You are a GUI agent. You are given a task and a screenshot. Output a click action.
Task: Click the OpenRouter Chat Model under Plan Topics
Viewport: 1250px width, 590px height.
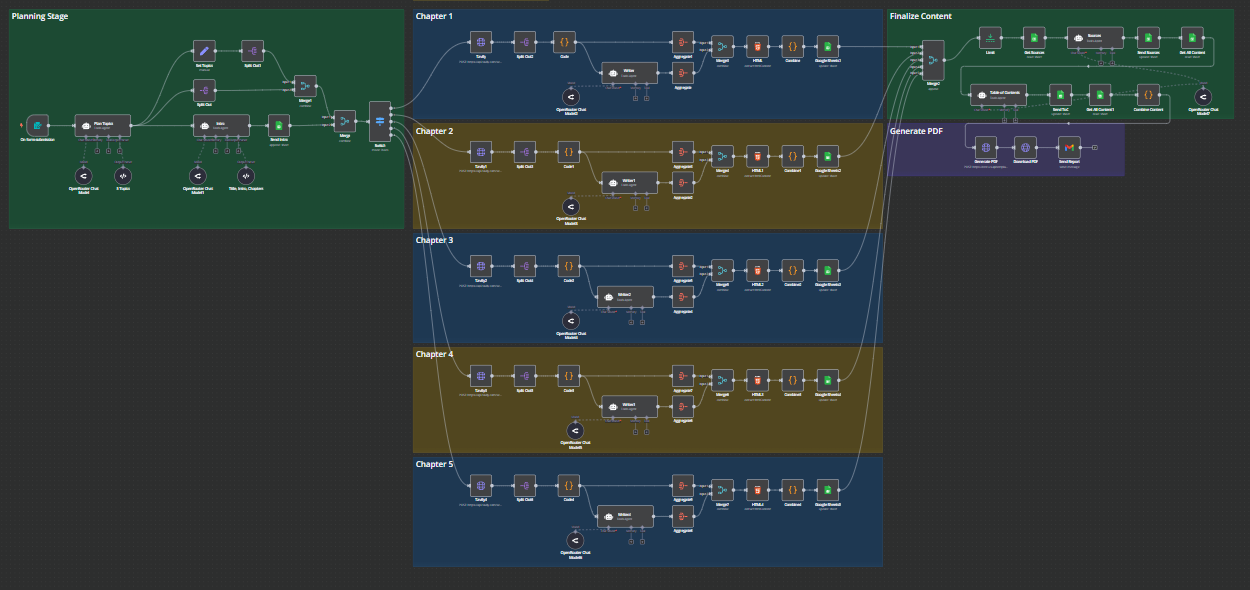click(x=84, y=175)
